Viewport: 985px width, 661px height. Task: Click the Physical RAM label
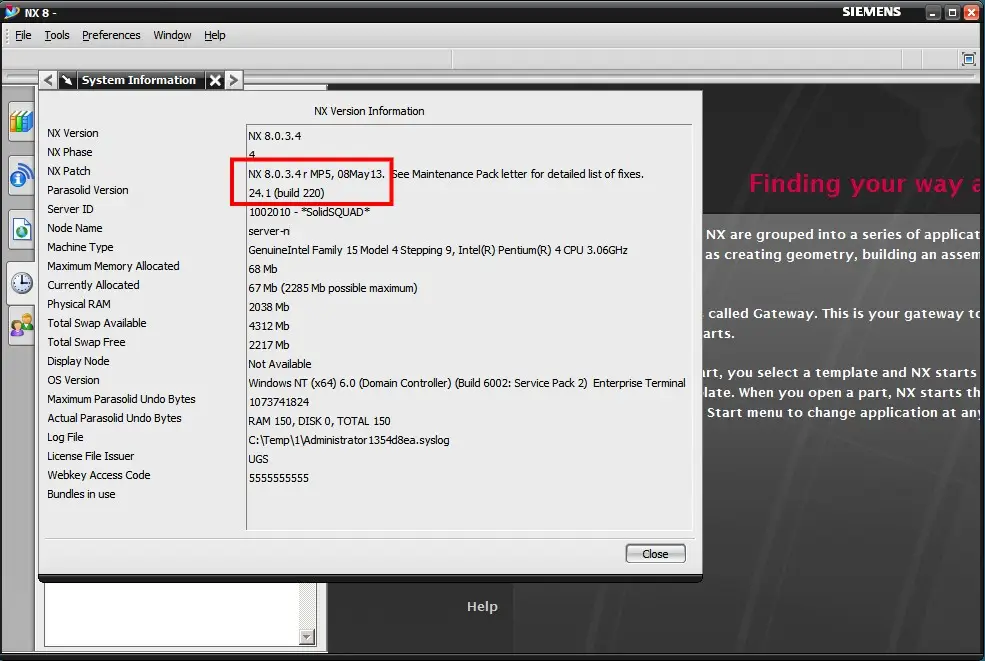(x=79, y=304)
